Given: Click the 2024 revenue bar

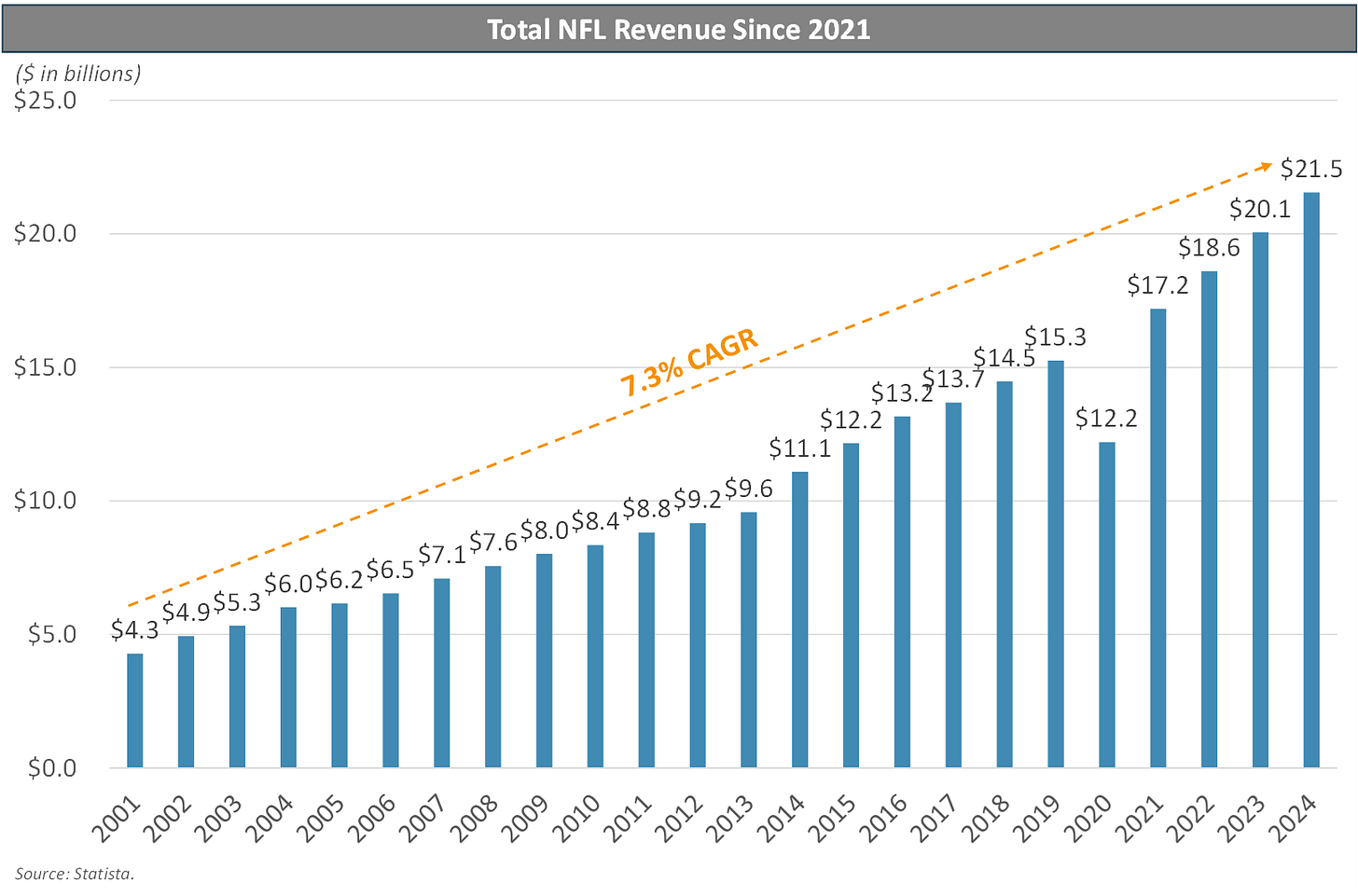Looking at the screenshot, I should click(1311, 480).
